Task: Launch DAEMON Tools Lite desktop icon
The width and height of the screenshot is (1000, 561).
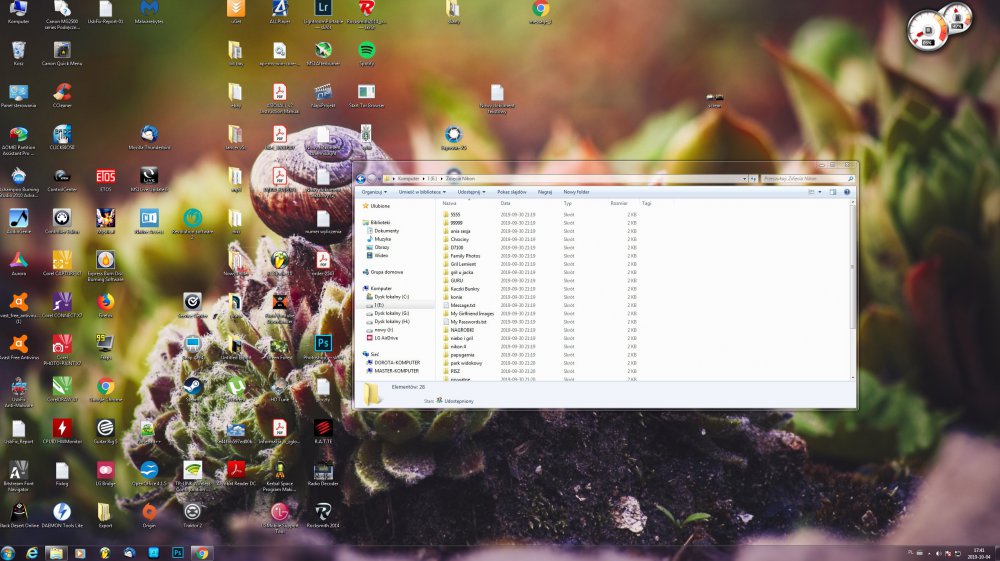Action: tap(62, 514)
